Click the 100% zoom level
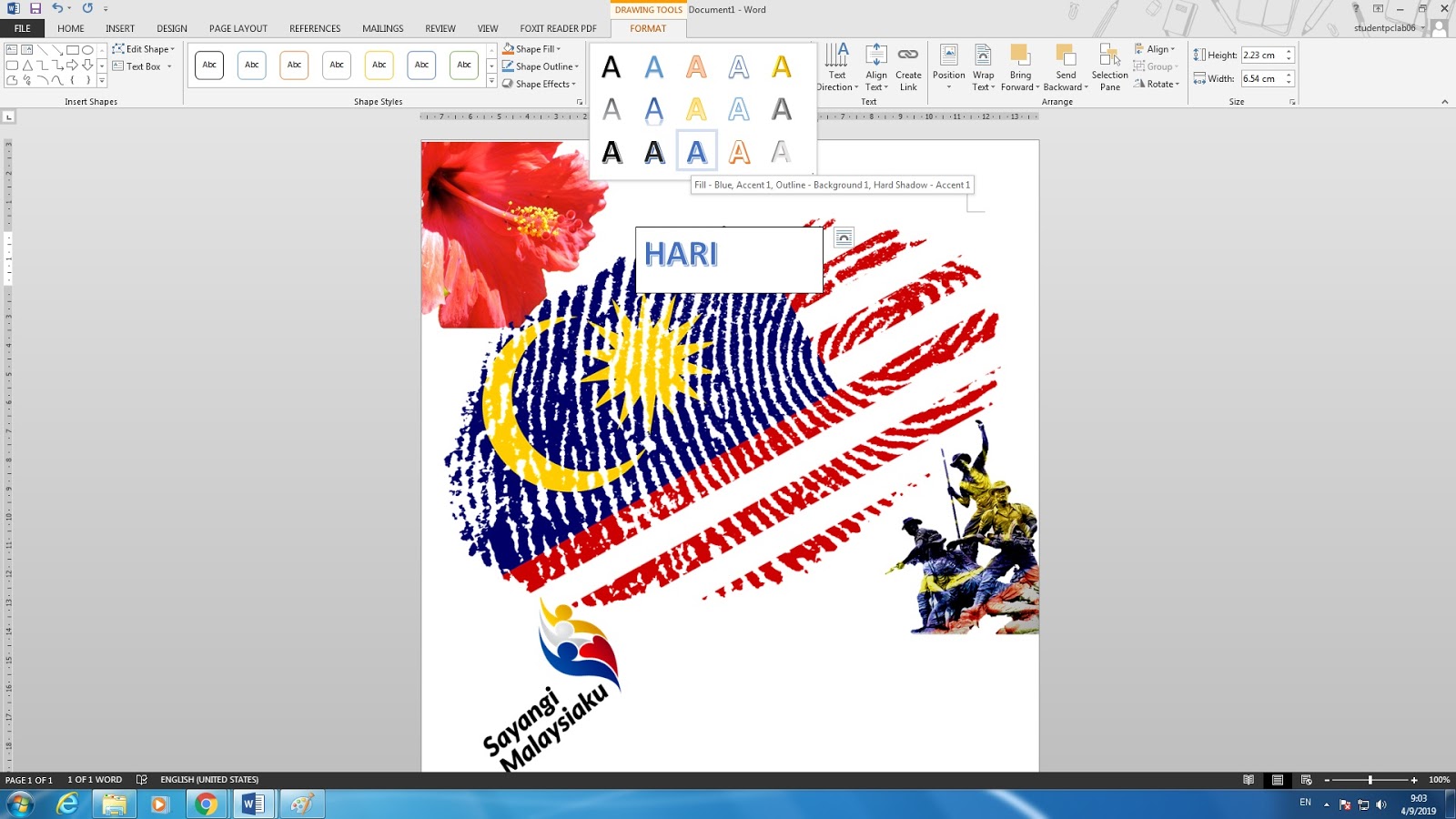Viewport: 1456px width, 819px height. (1439, 780)
